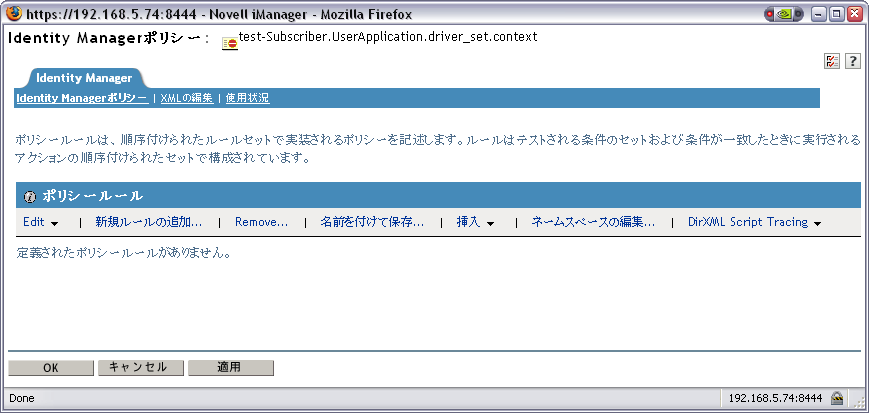The width and height of the screenshot is (869, 413).
Task: Click the Done status text
Action: tap(22, 398)
